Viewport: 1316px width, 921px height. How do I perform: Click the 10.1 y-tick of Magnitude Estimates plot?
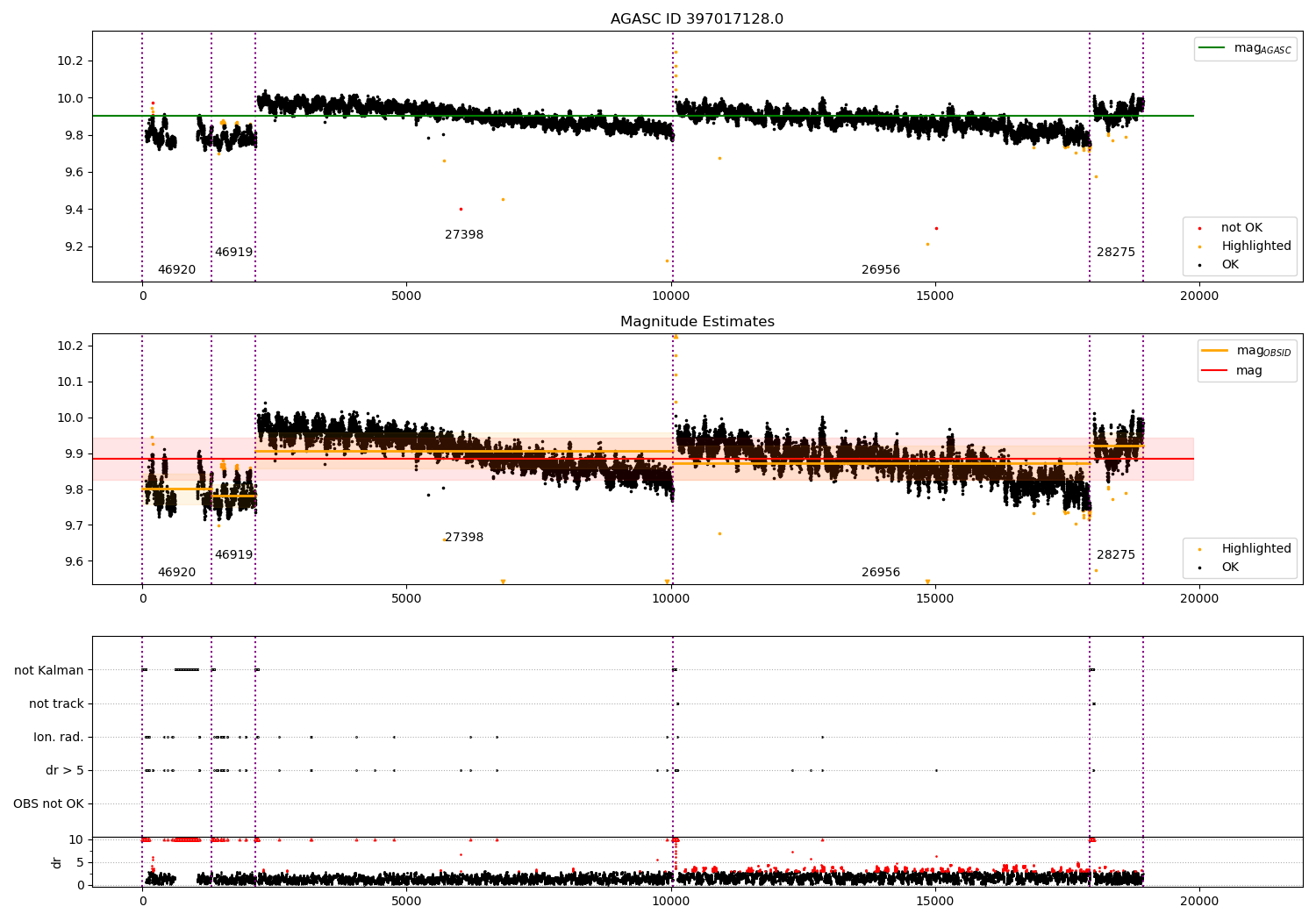pos(71,382)
